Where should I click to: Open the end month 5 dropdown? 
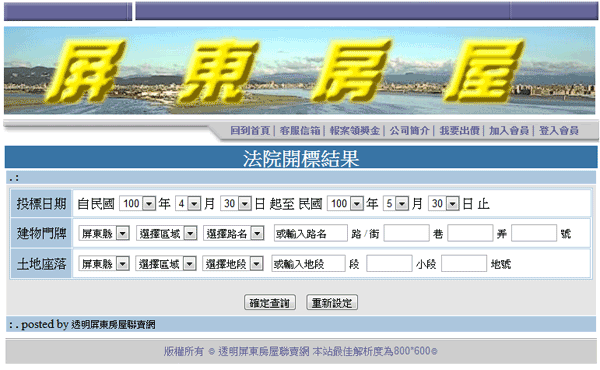click(x=396, y=204)
